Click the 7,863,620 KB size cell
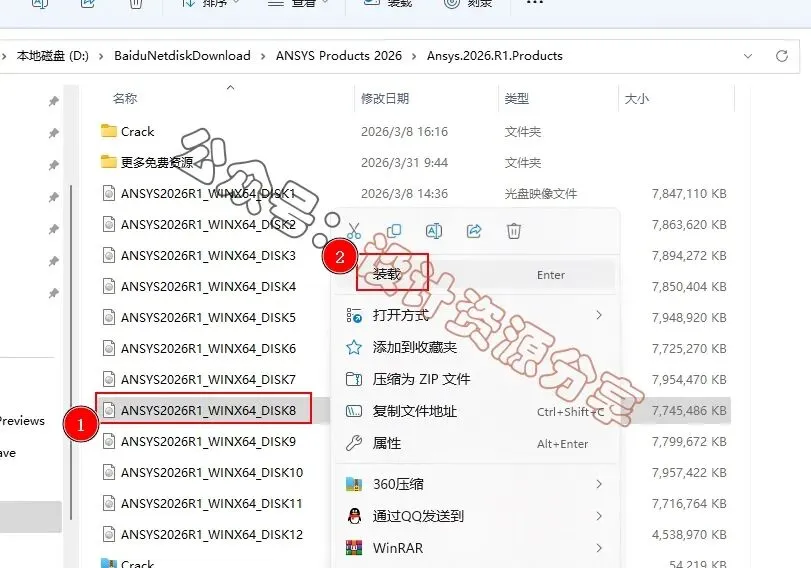Image resolution: width=811 pixels, height=568 pixels. coord(689,225)
